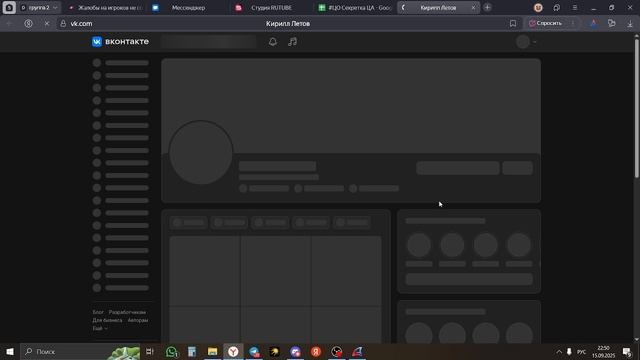The image size is (640, 360).
Task: Open VK notifications bell
Action: click(273, 42)
